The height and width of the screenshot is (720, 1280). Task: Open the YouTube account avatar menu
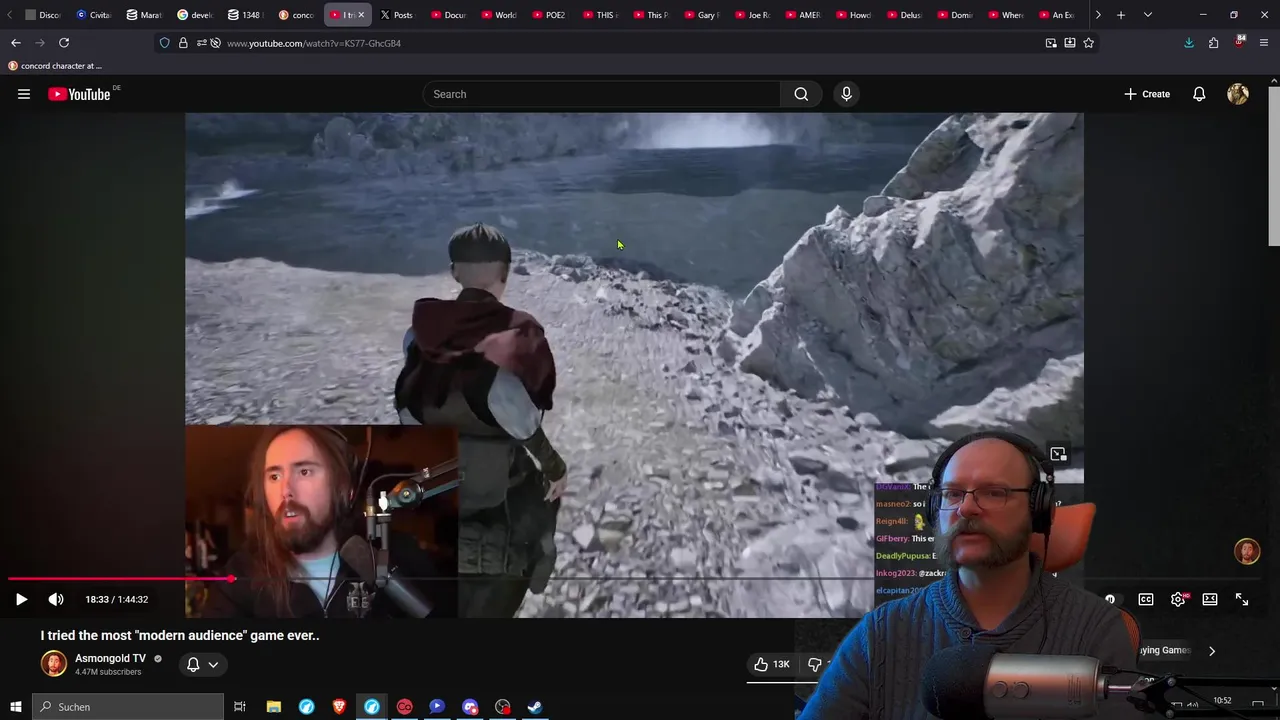1238,94
